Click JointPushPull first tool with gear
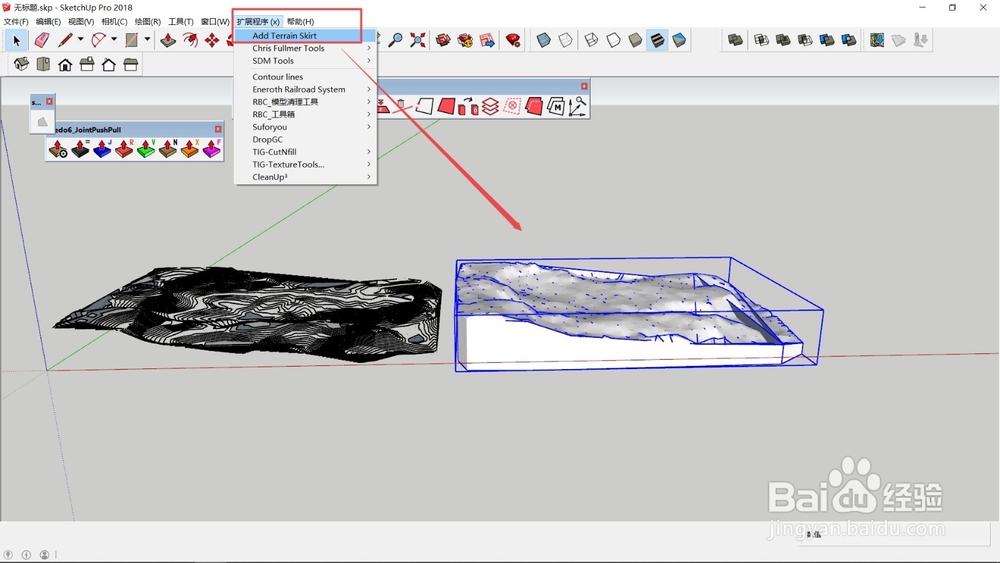This screenshot has height=563, width=1000. coord(58,149)
